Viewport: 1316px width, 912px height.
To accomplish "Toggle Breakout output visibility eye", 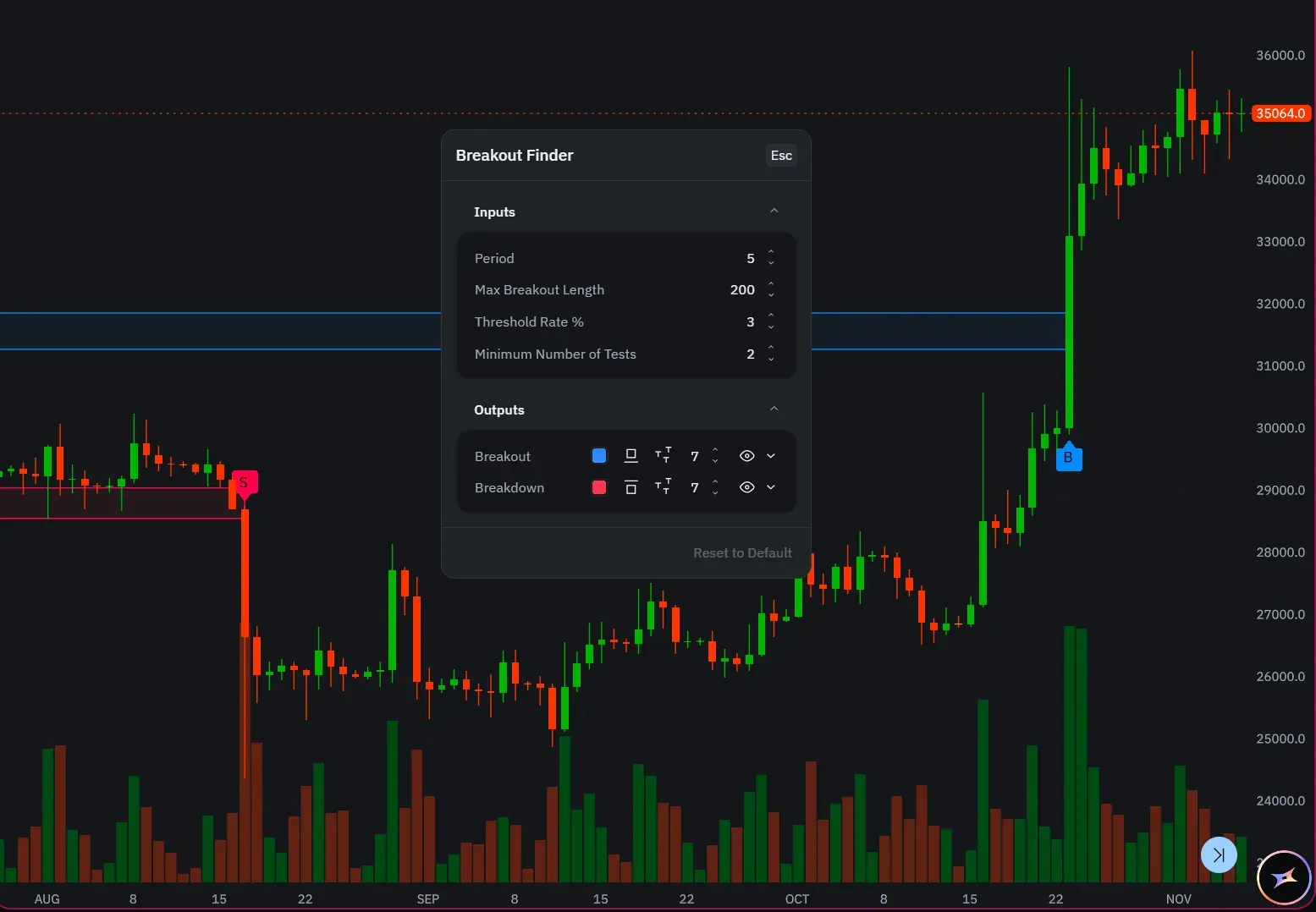I will pos(746,456).
